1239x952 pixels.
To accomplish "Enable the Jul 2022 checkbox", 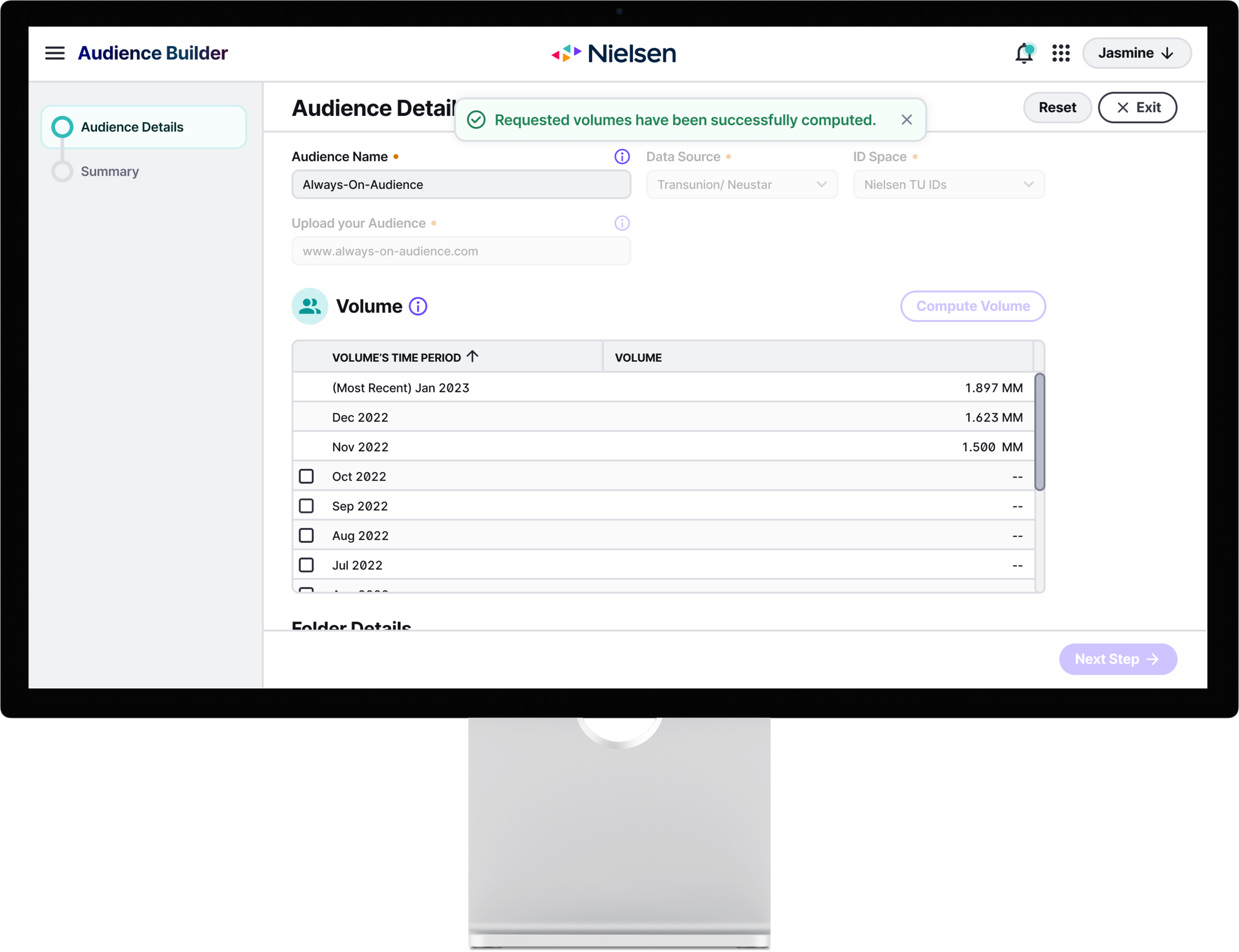I will click(x=306, y=565).
